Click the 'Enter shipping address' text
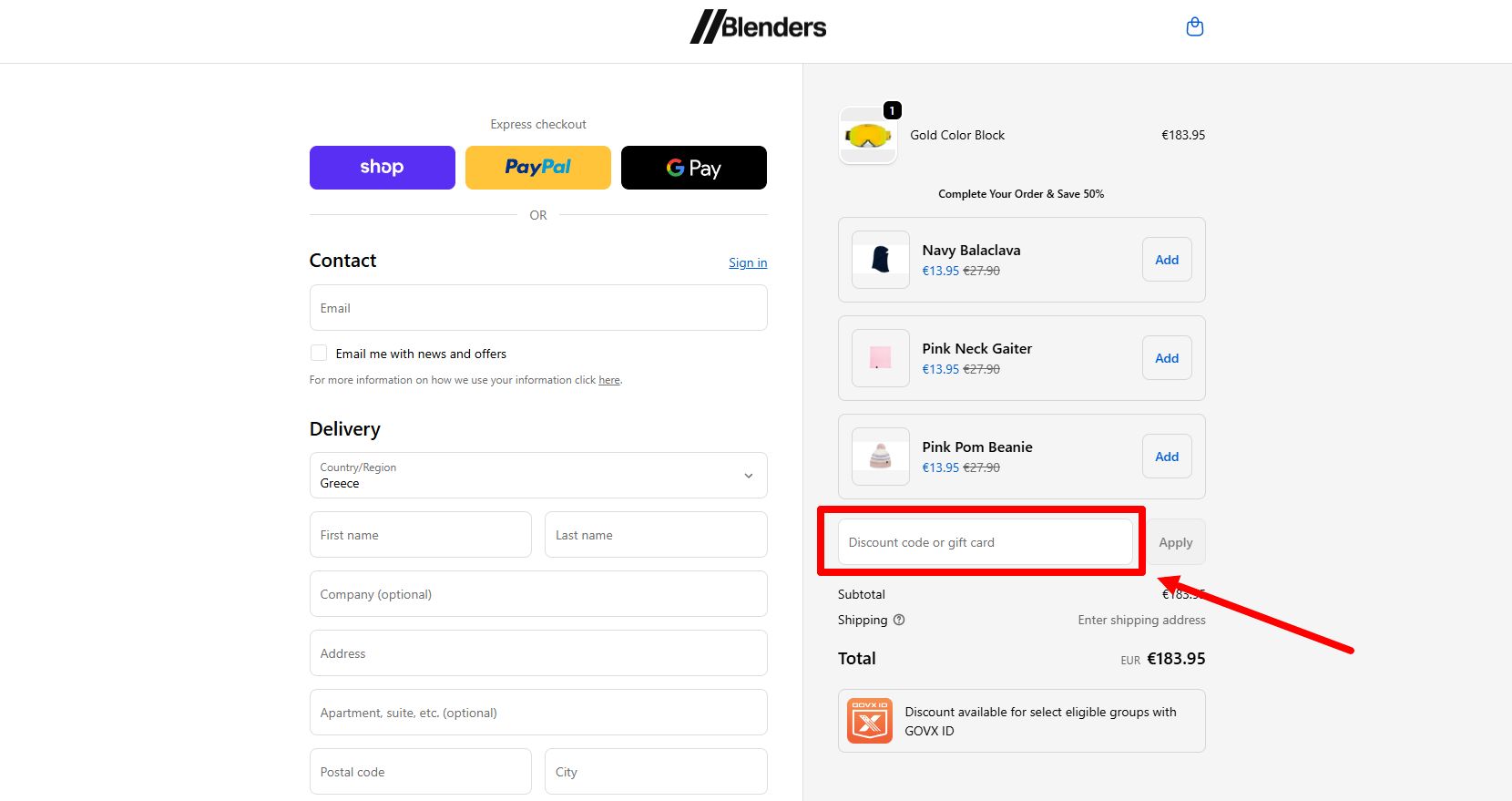The image size is (1512, 801). click(x=1142, y=620)
